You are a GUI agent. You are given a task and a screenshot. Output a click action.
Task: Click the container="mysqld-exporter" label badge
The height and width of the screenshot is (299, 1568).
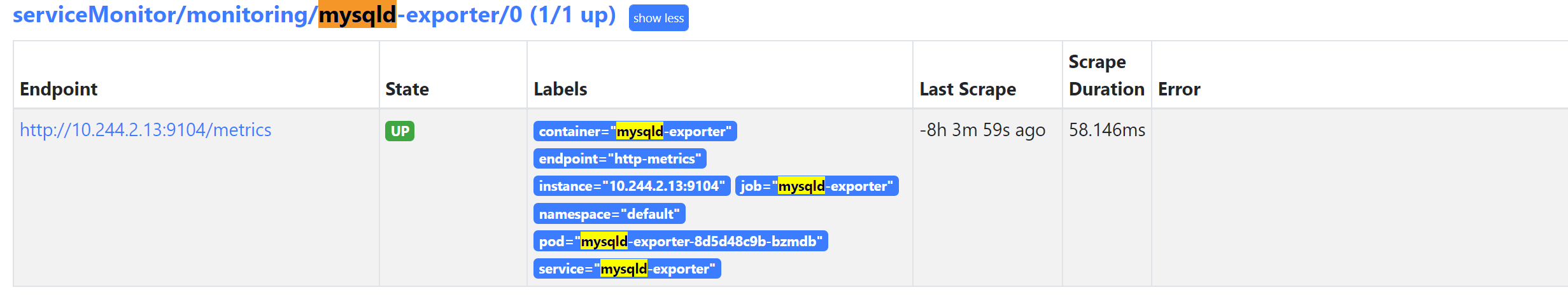(x=635, y=131)
